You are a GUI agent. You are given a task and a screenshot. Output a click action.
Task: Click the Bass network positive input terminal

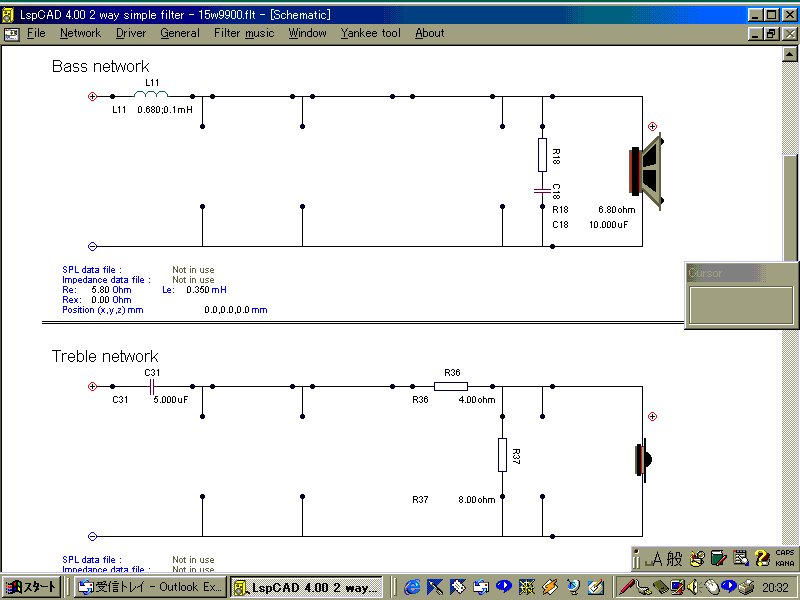pos(92,97)
